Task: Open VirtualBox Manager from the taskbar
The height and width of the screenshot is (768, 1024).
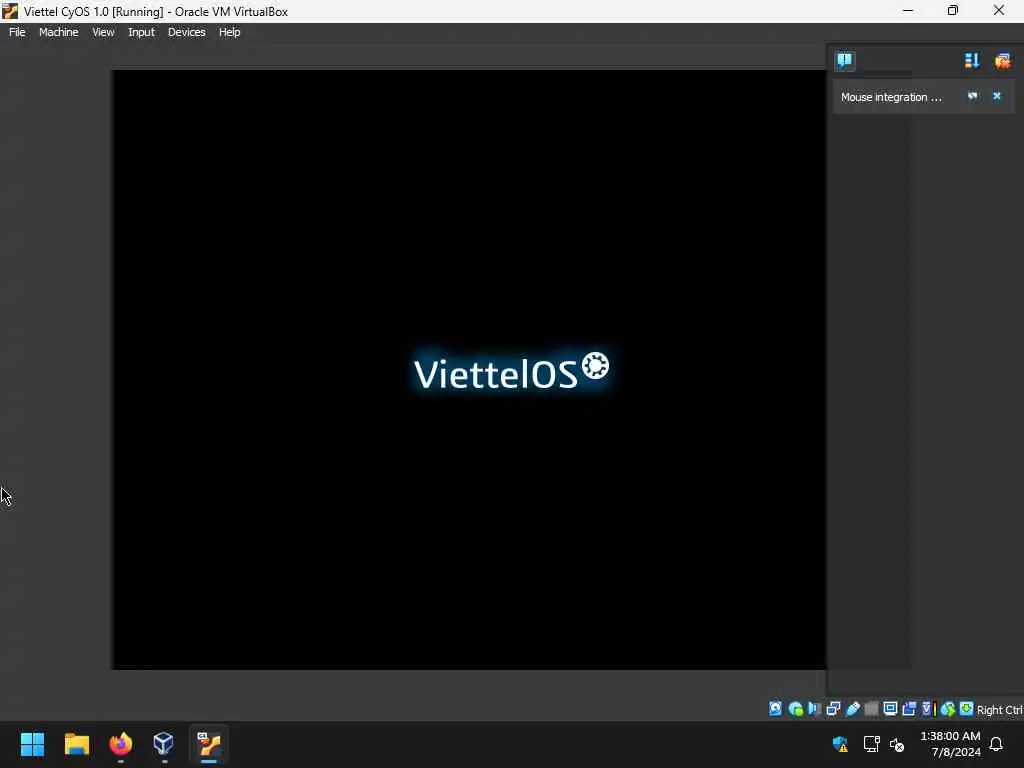Action: click(x=163, y=744)
